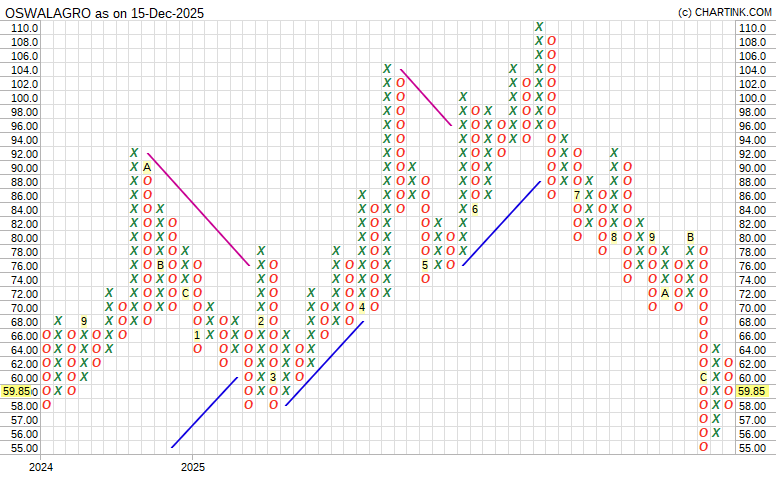Screen dimensions: 778x484
Task: Click month marker 5 in the chart
Action: (x=426, y=265)
